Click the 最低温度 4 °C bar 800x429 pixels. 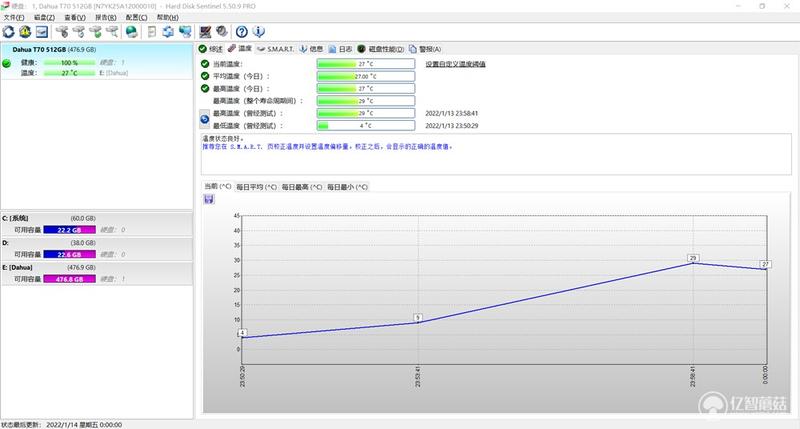pos(365,125)
